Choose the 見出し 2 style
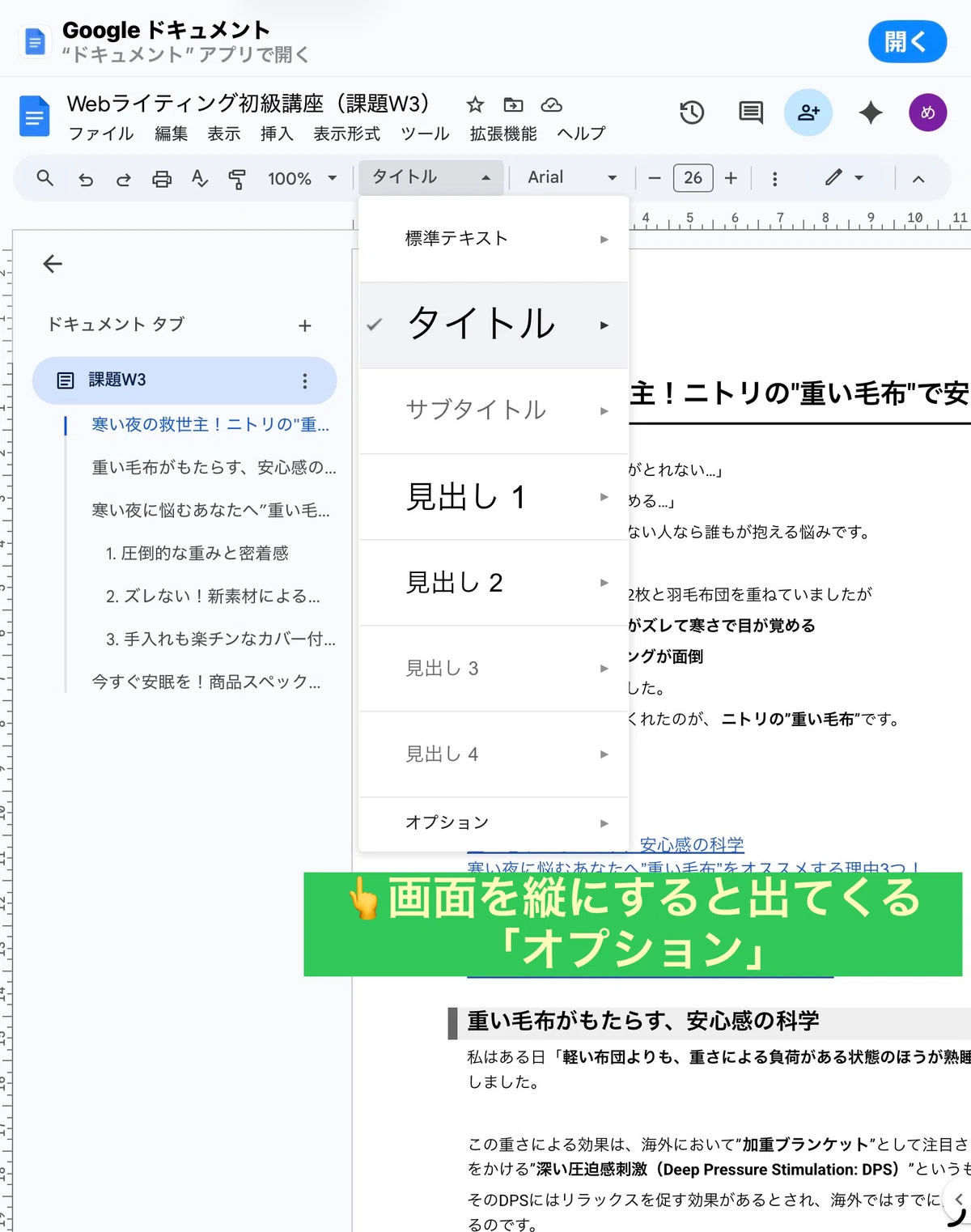The height and width of the screenshot is (1232, 971). tap(494, 582)
